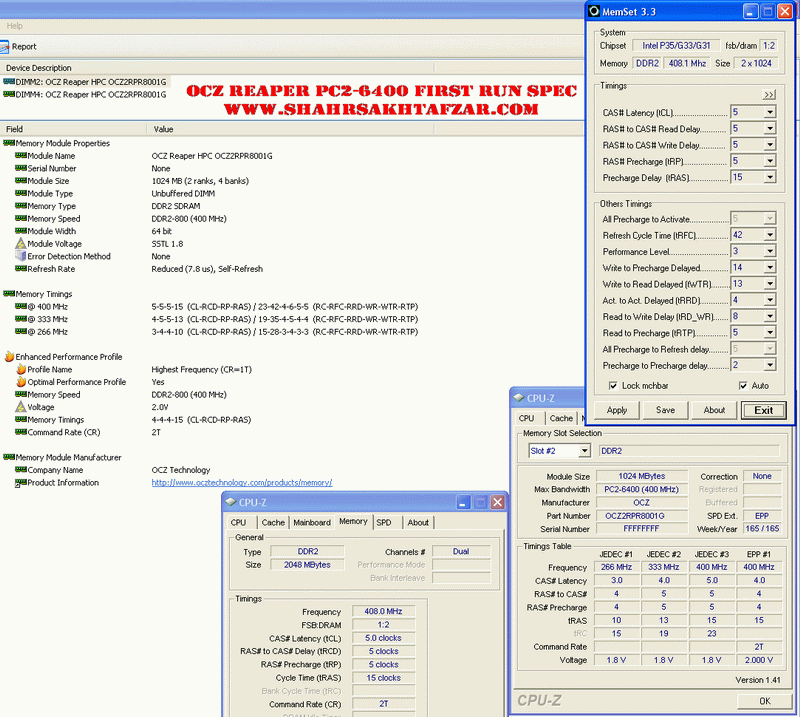
Task: Open the Help menu
Action: click(14, 26)
